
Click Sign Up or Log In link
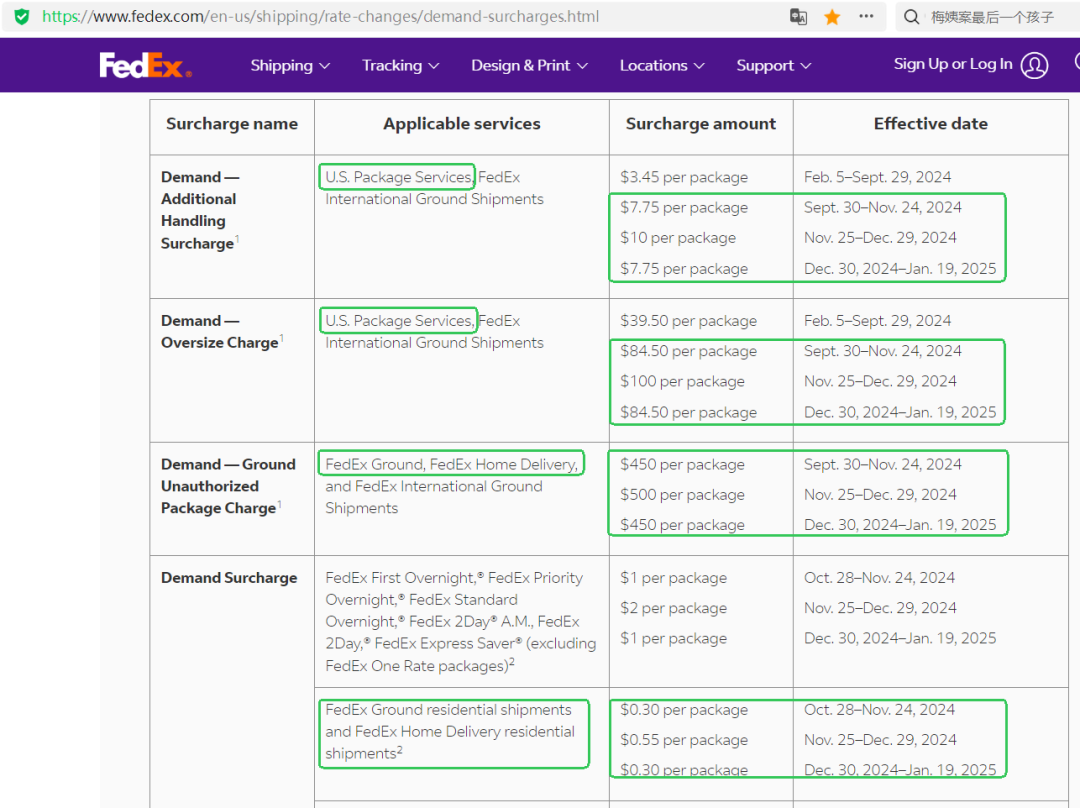(x=953, y=64)
